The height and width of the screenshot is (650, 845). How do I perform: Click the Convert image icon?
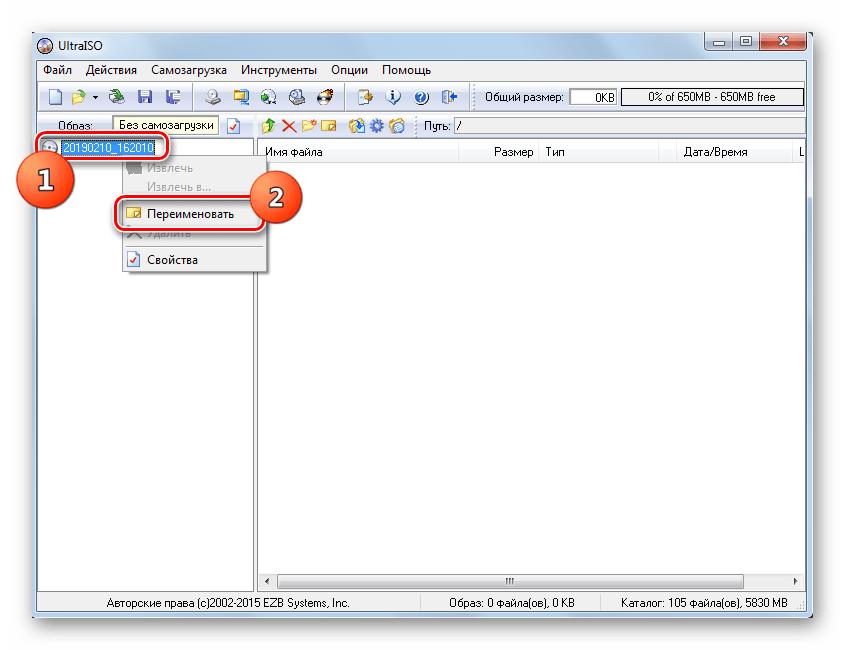[240, 97]
